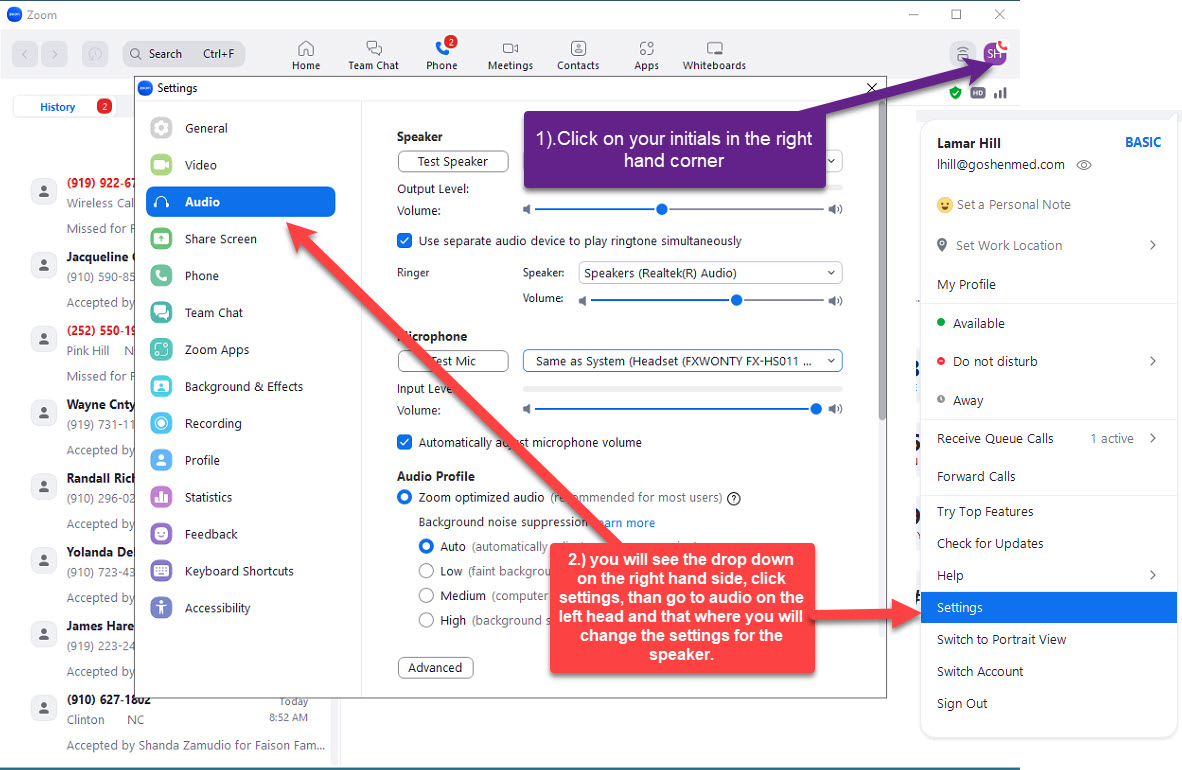Click the help icon beside Zoom optimized audio

click(733, 499)
